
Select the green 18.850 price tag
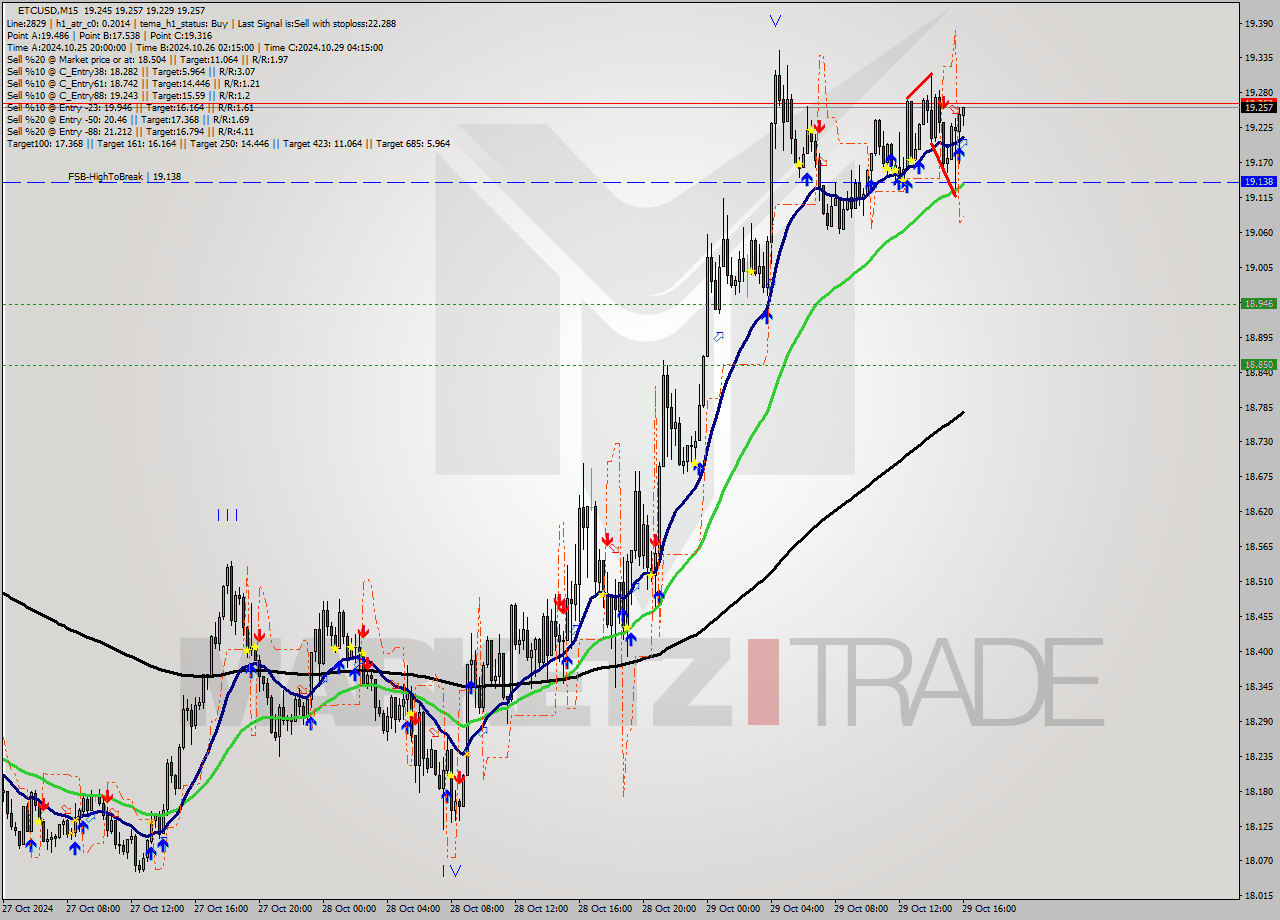1257,364
